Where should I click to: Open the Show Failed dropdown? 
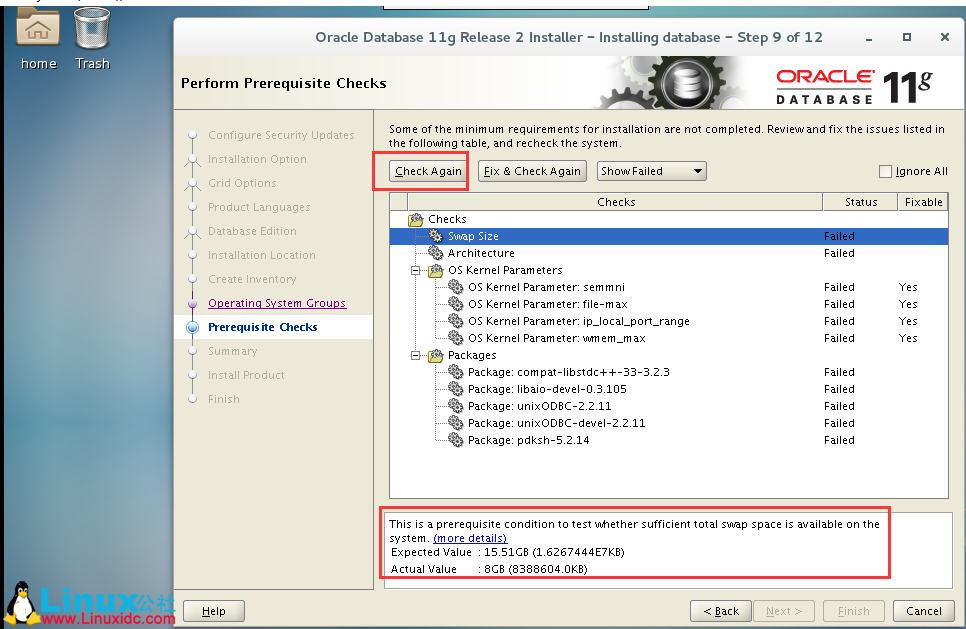point(651,171)
